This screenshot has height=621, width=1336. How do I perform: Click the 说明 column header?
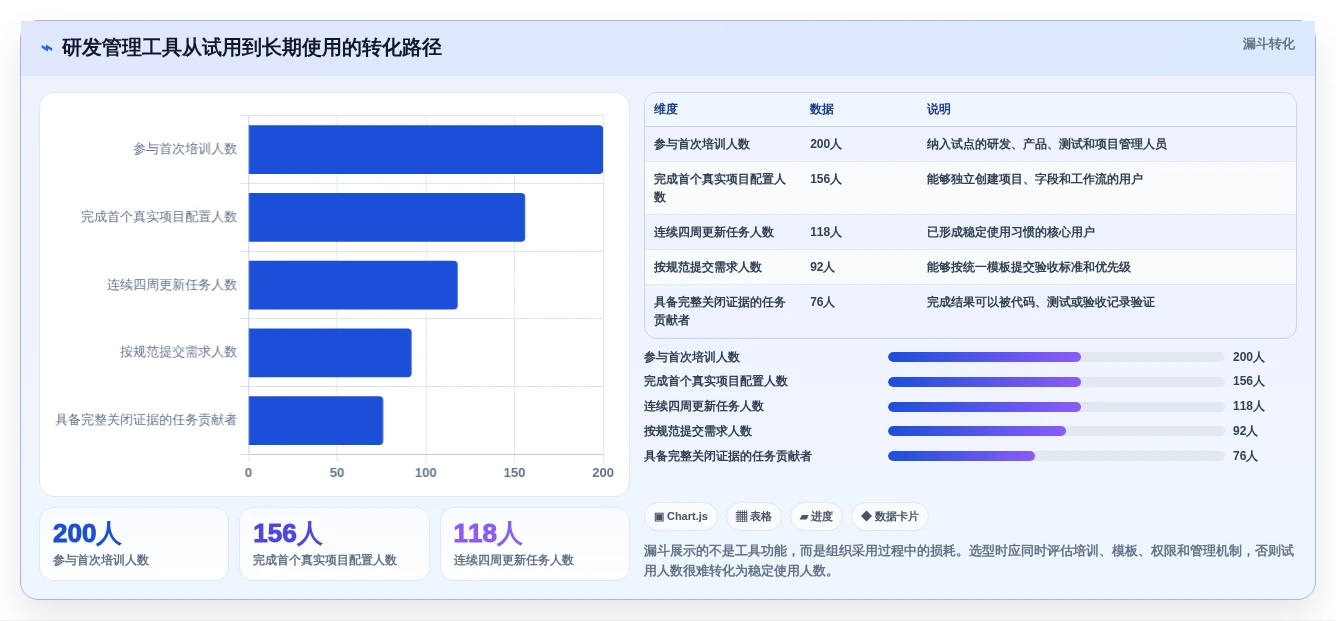[939, 109]
